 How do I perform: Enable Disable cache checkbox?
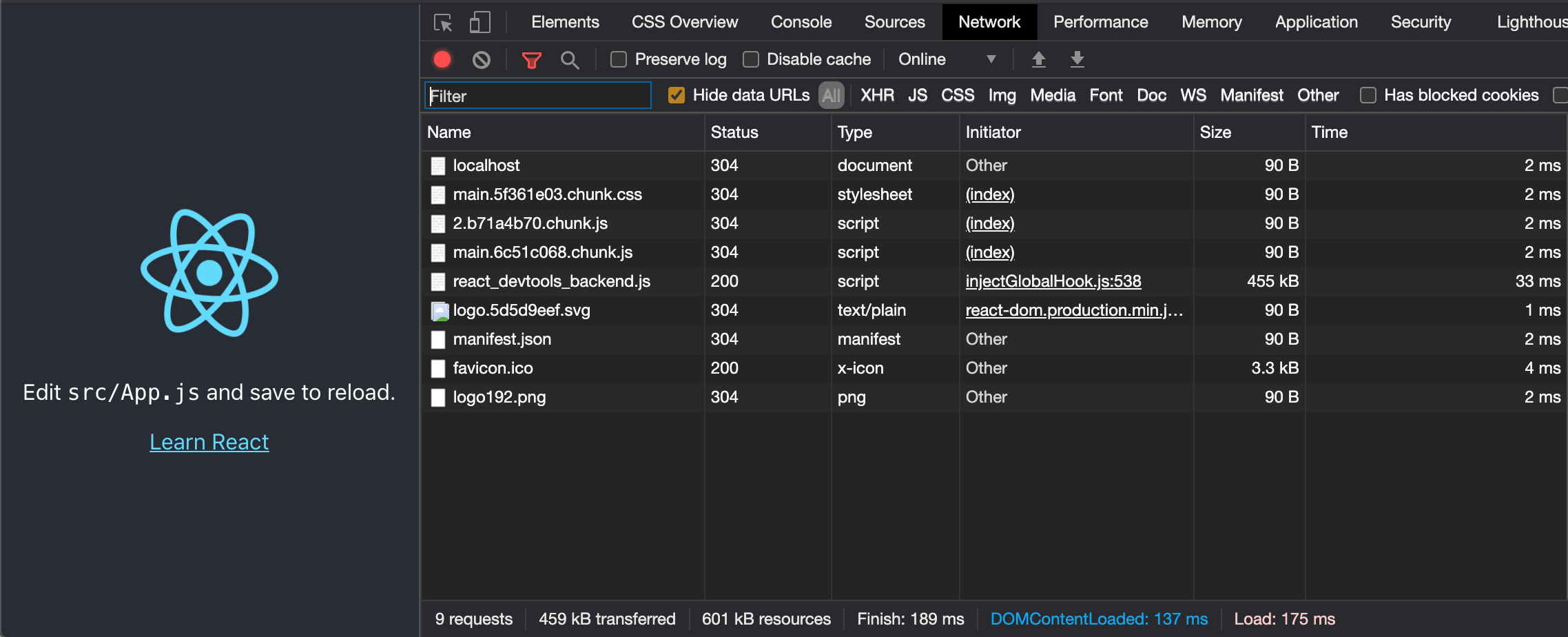click(751, 59)
